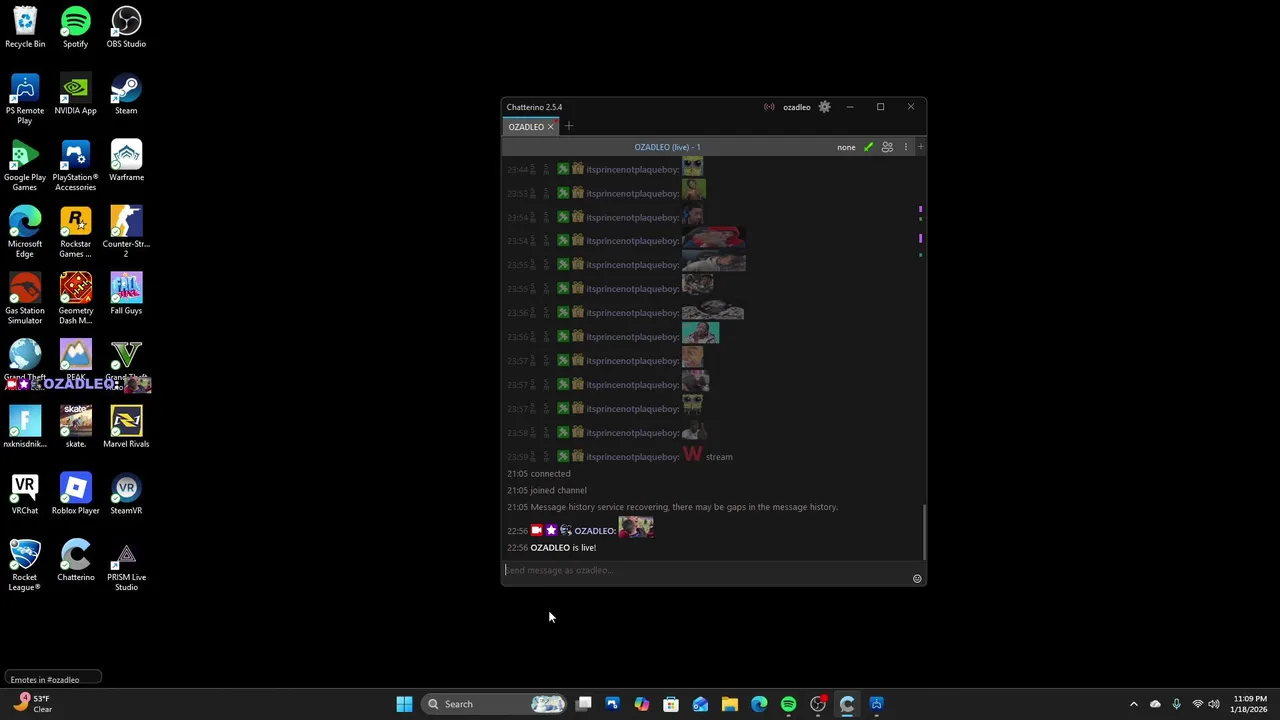Open the viewer list icon
This screenshot has width=1280, height=720.
pos(887,147)
